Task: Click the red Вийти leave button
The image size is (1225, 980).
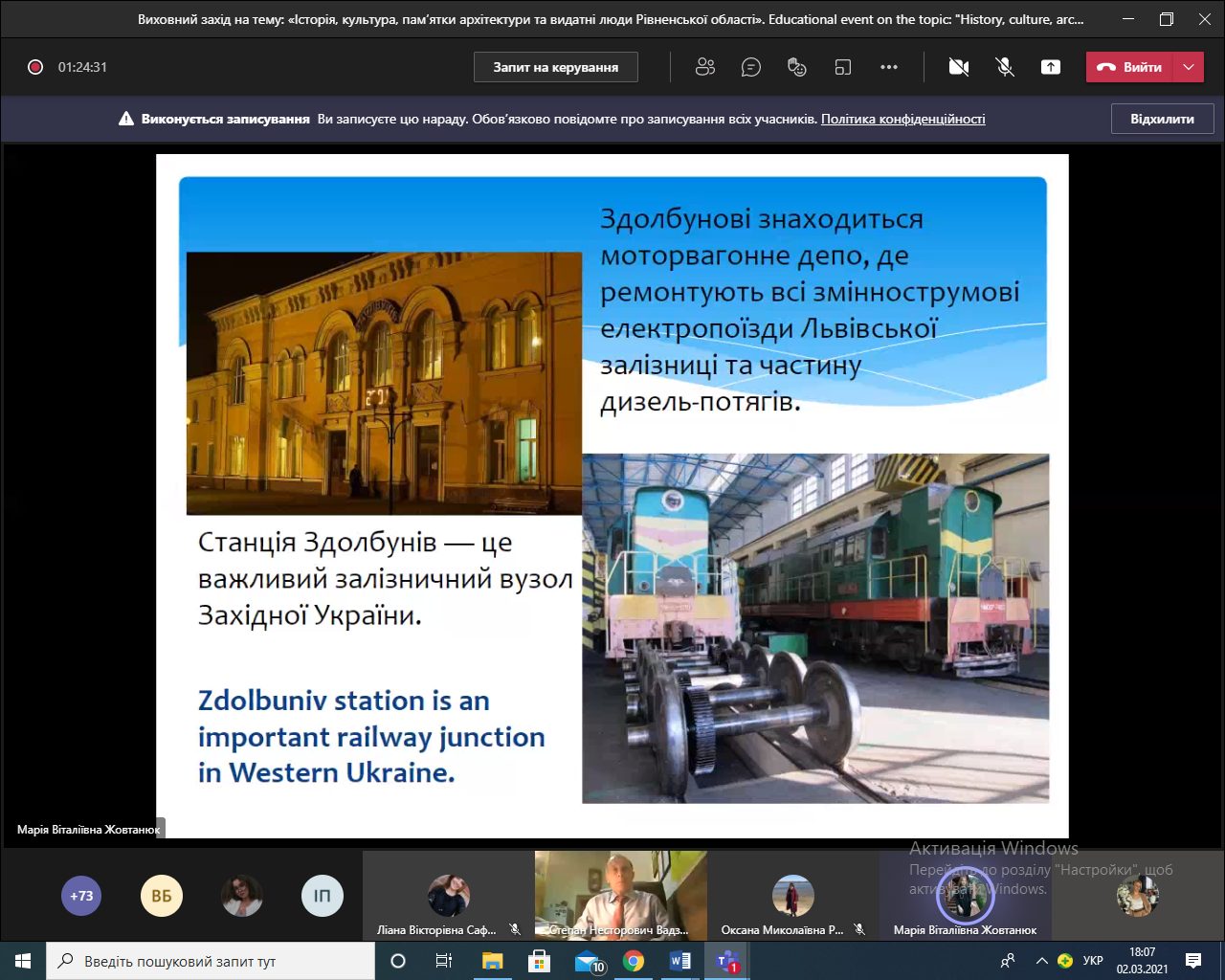Action: pos(1130,67)
